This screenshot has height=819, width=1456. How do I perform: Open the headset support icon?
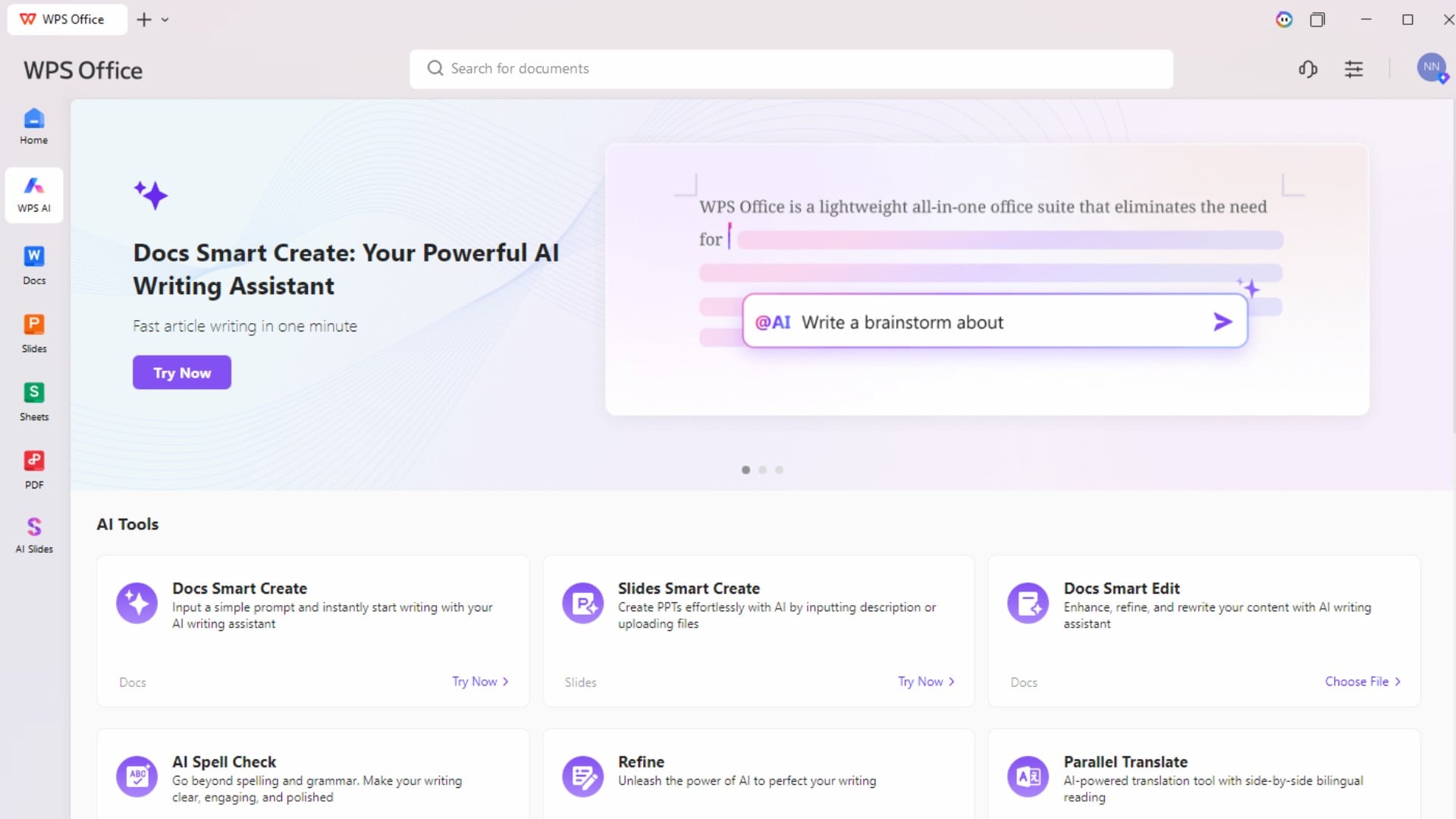pos(1307,69)
